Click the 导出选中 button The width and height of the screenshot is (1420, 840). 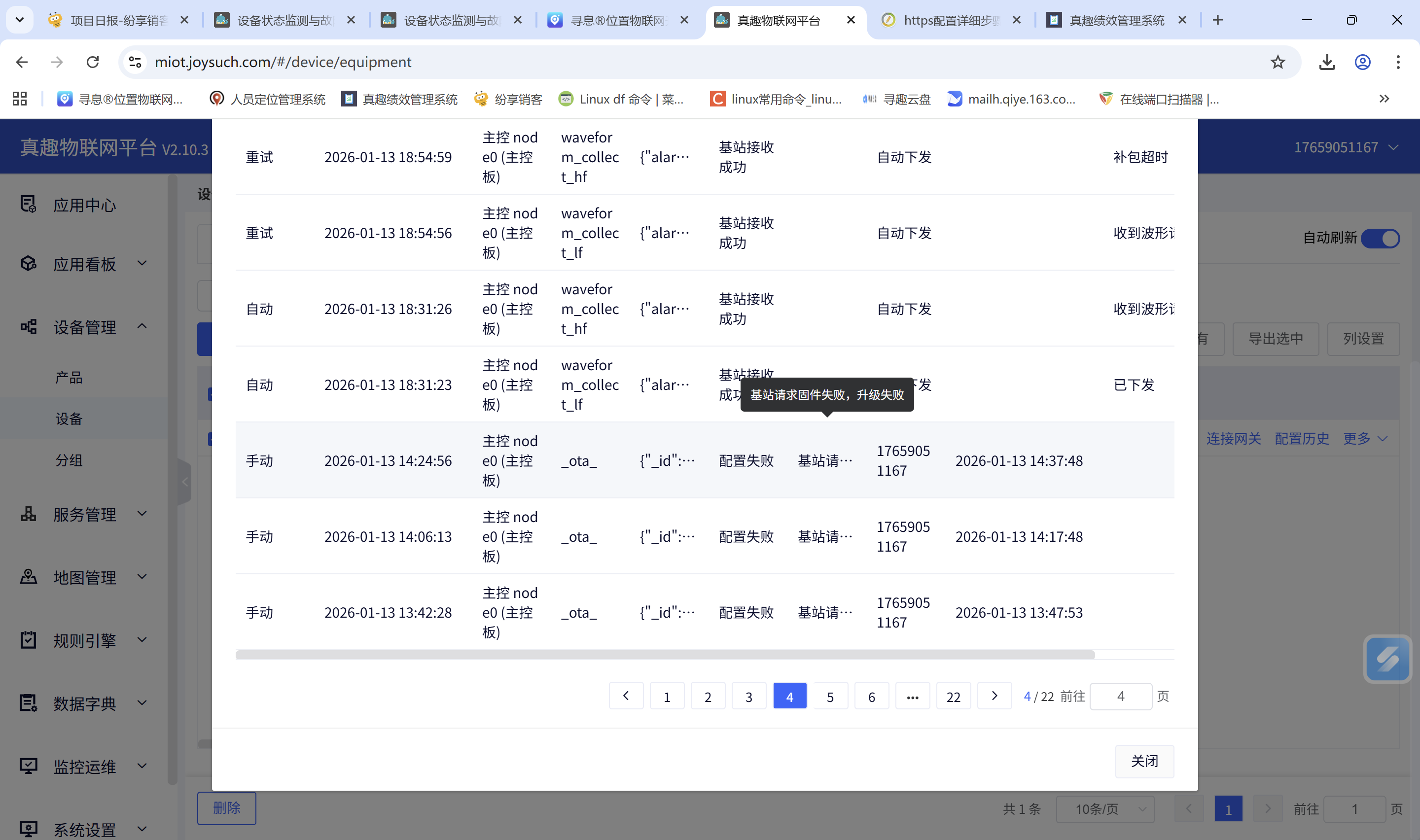(x=1276, y=339)
